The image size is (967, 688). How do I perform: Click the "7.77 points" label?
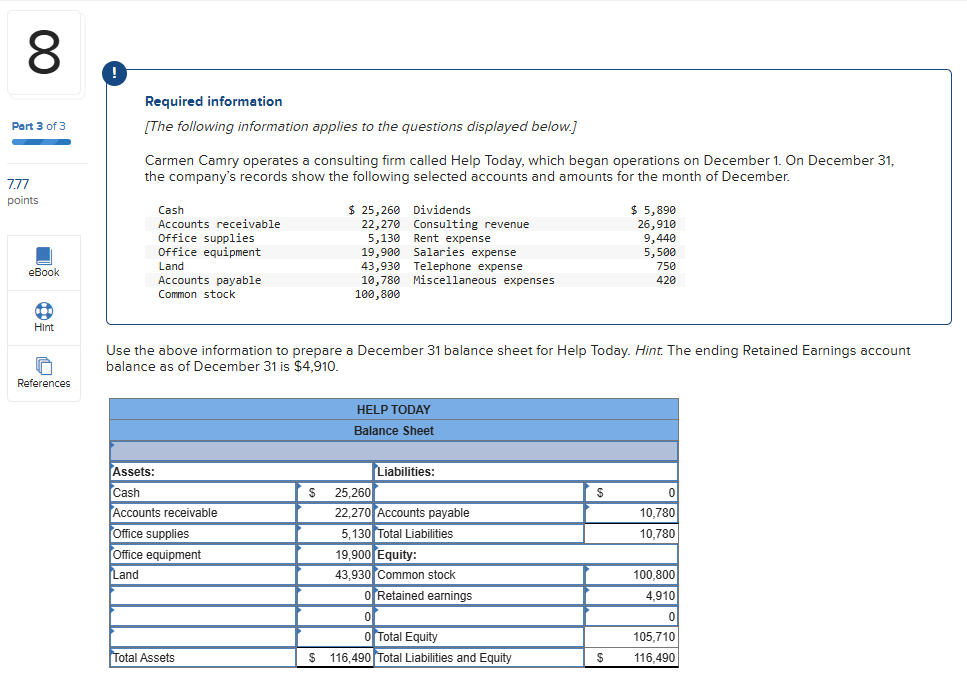[23, 192]
